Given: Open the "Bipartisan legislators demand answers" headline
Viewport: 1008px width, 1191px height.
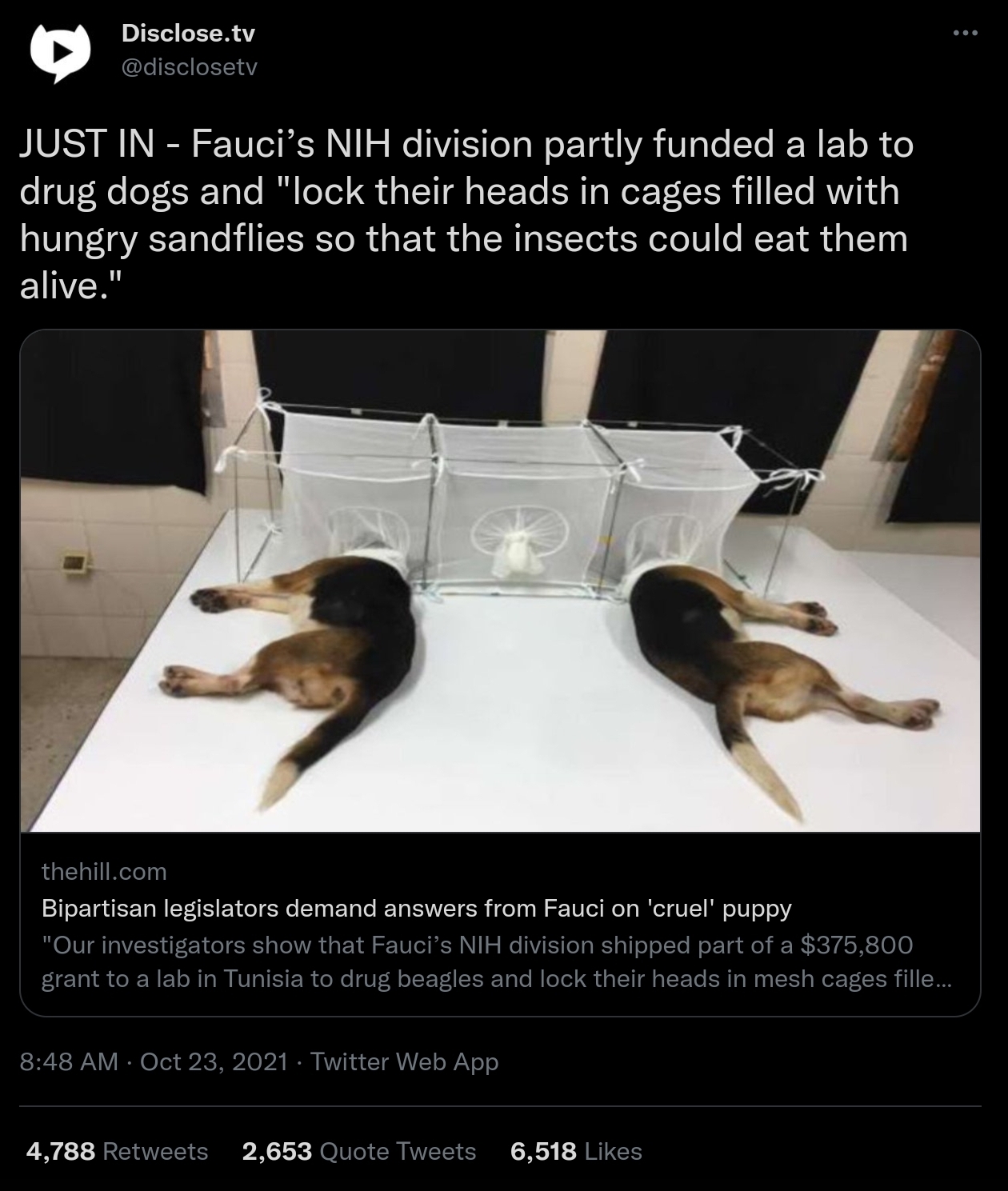Looking at the screenshot, I should point(416,909).
